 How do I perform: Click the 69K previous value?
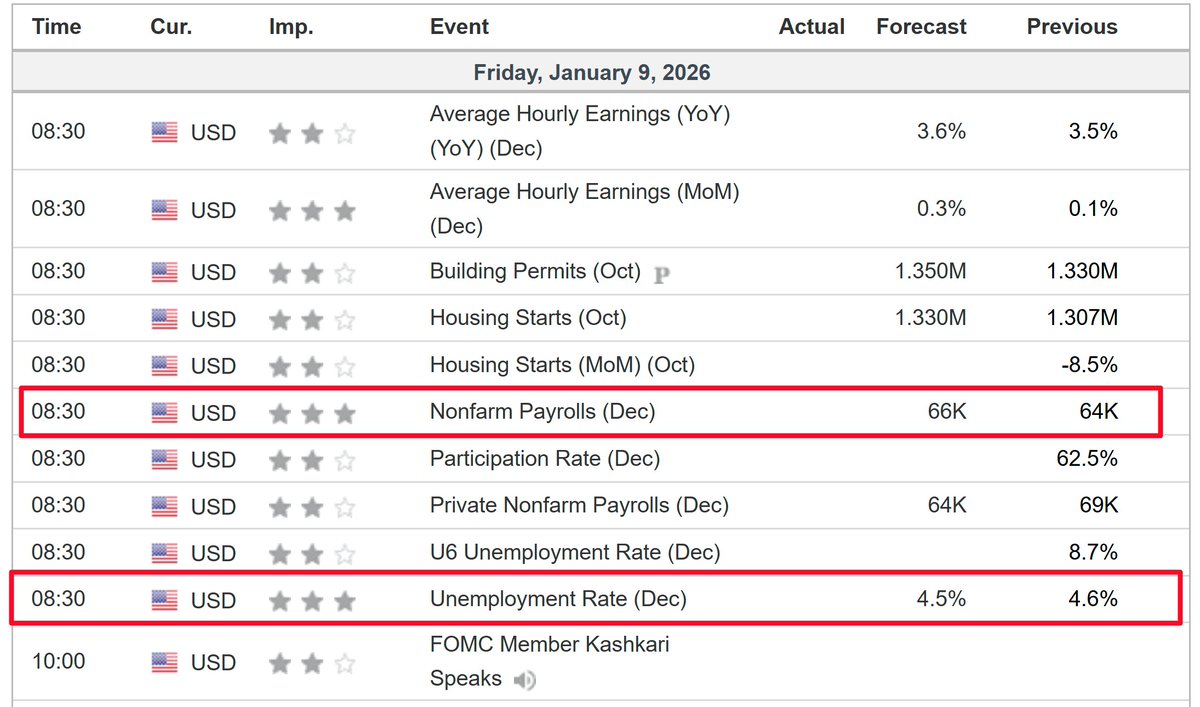click(1097, 505)
